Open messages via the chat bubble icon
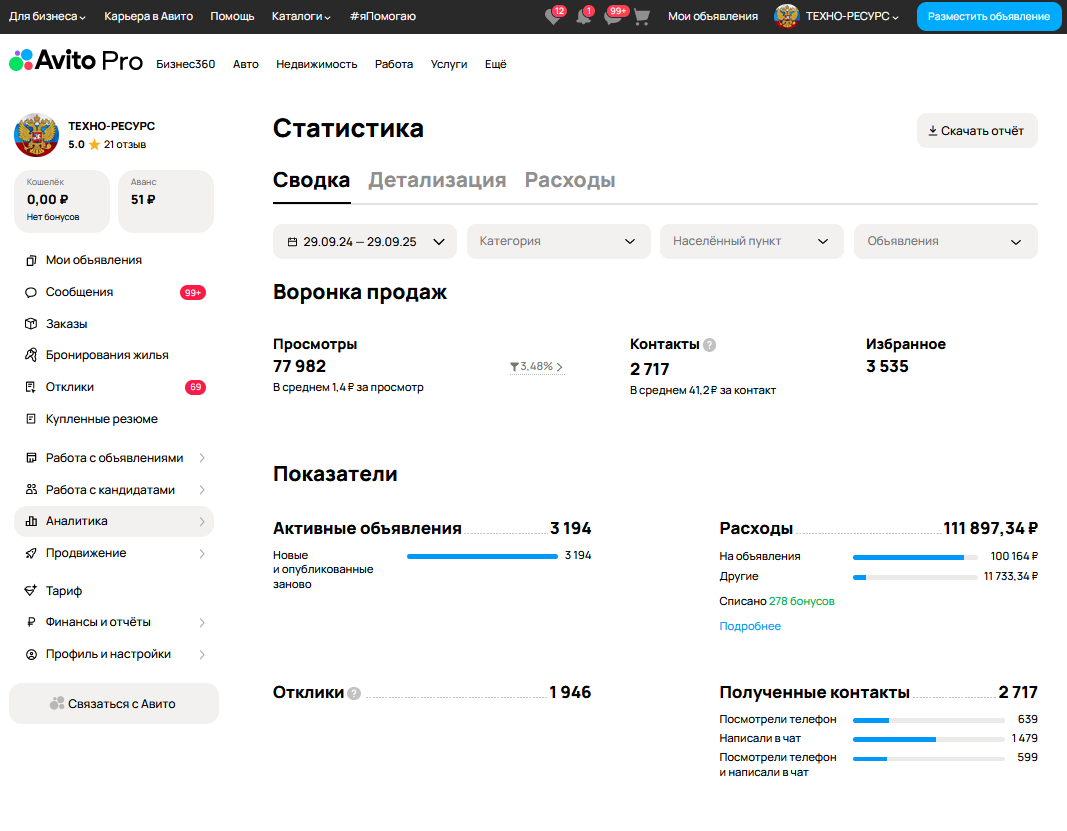This screenshot has height=831, width=1067. pos(613,17)
